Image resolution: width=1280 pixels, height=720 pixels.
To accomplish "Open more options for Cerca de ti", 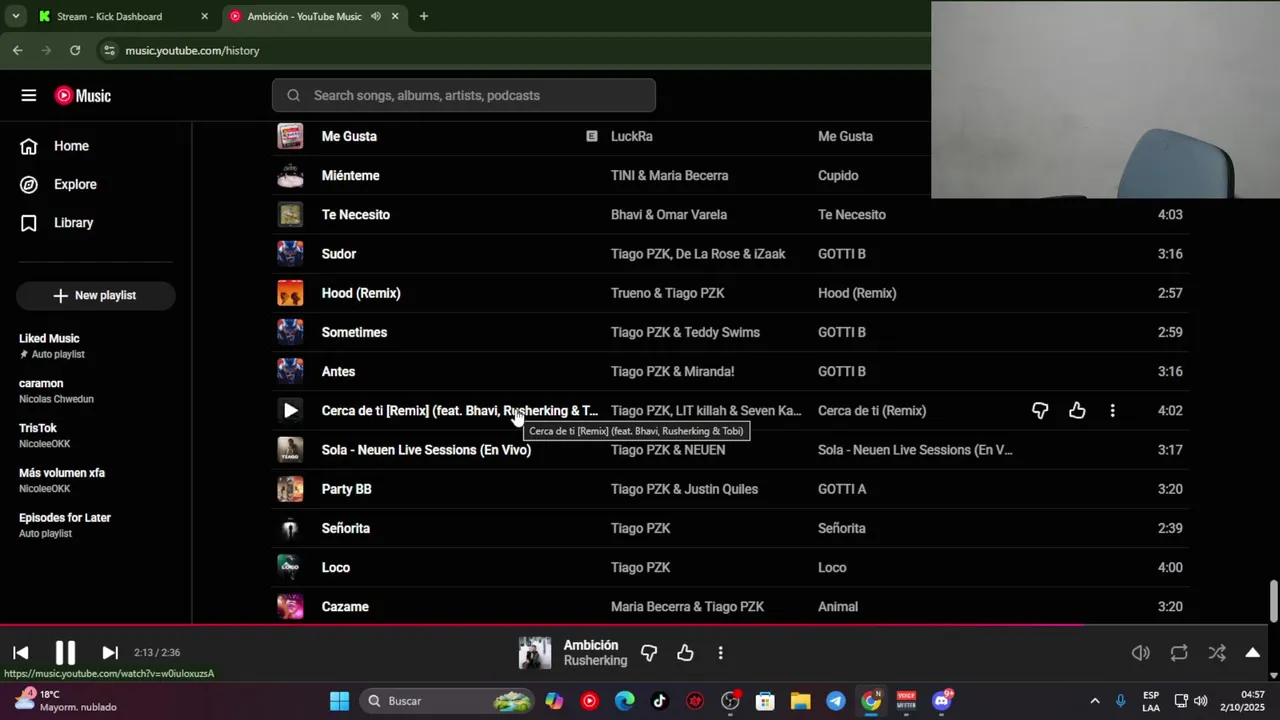I will (1112, 411).
